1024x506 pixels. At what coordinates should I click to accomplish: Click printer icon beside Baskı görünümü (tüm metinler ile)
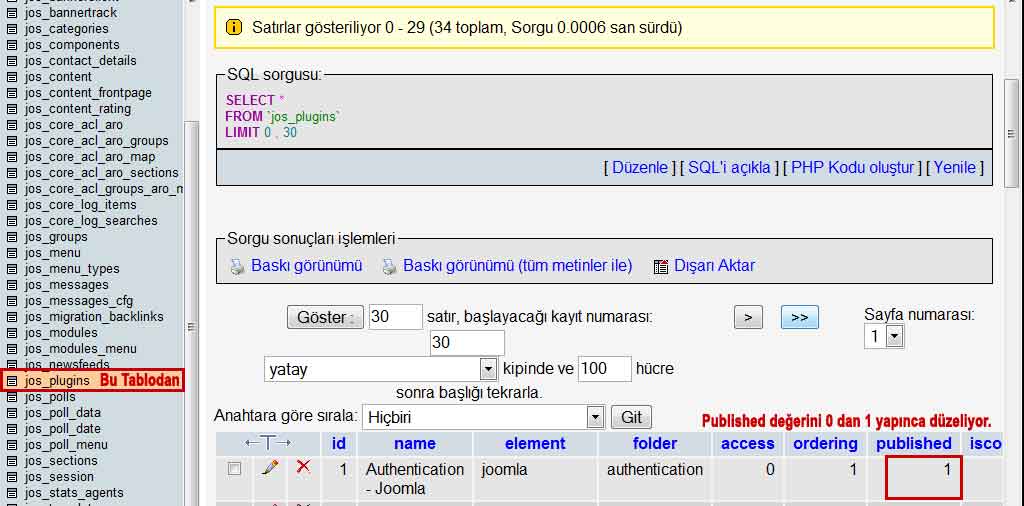point(389,266)
